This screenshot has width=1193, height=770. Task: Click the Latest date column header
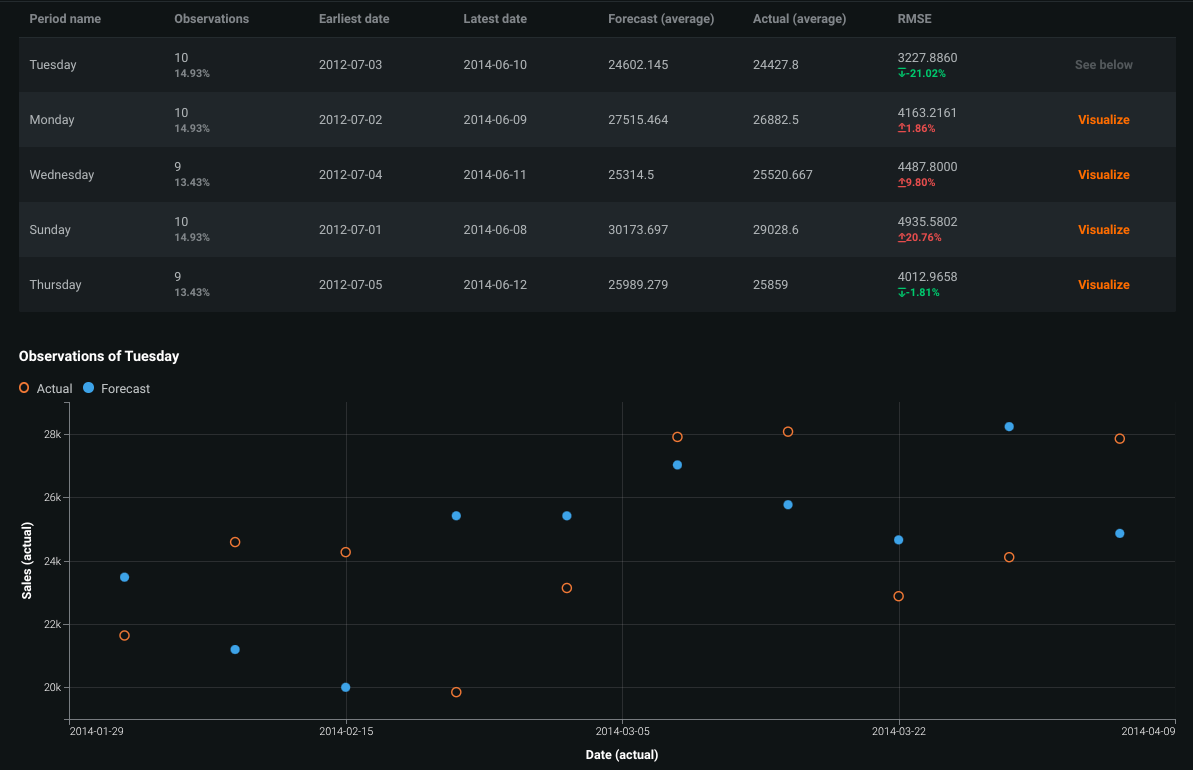(495, 19)
